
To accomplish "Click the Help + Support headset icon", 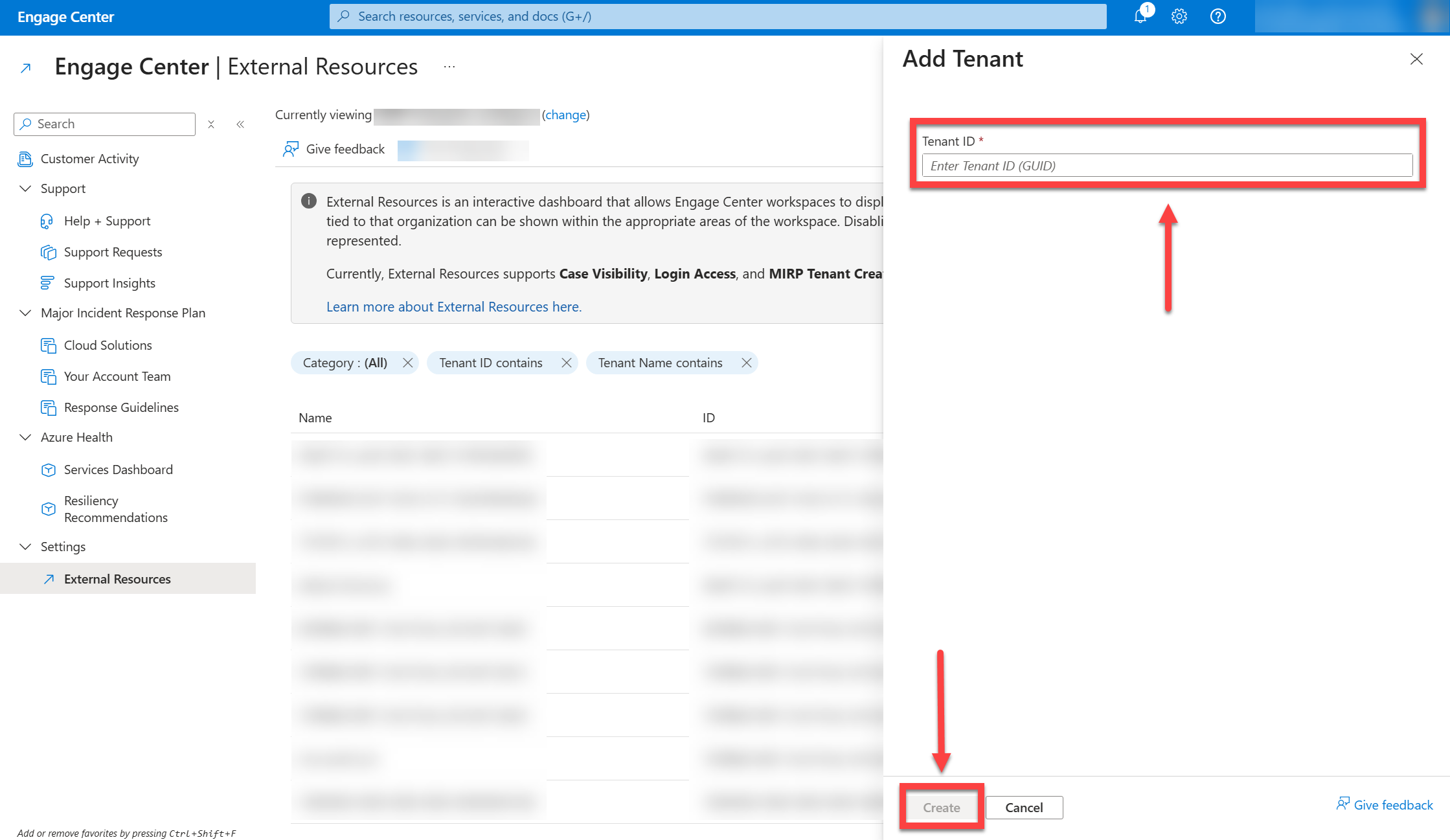I will (47, 221).
